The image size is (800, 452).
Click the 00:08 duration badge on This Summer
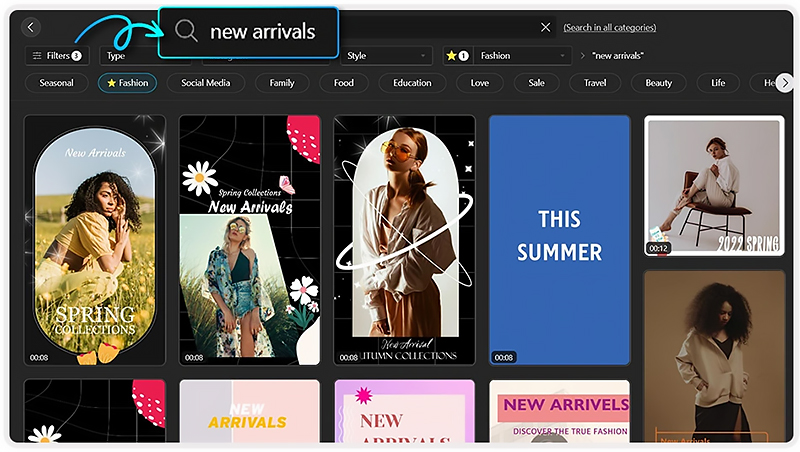504,358
